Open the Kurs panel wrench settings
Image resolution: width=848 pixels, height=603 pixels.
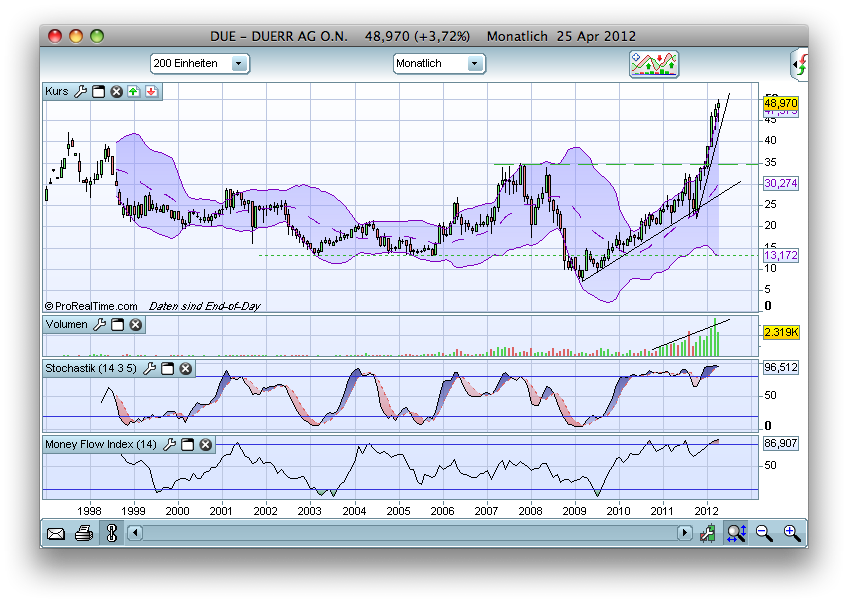coord(81,91)
